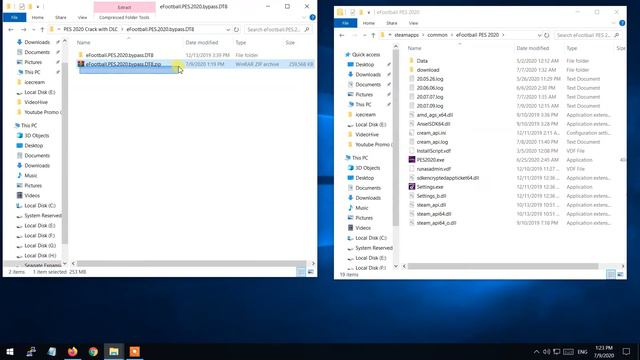Open address history dropdown in left window
640x360 pixels.
coord(228,29)
